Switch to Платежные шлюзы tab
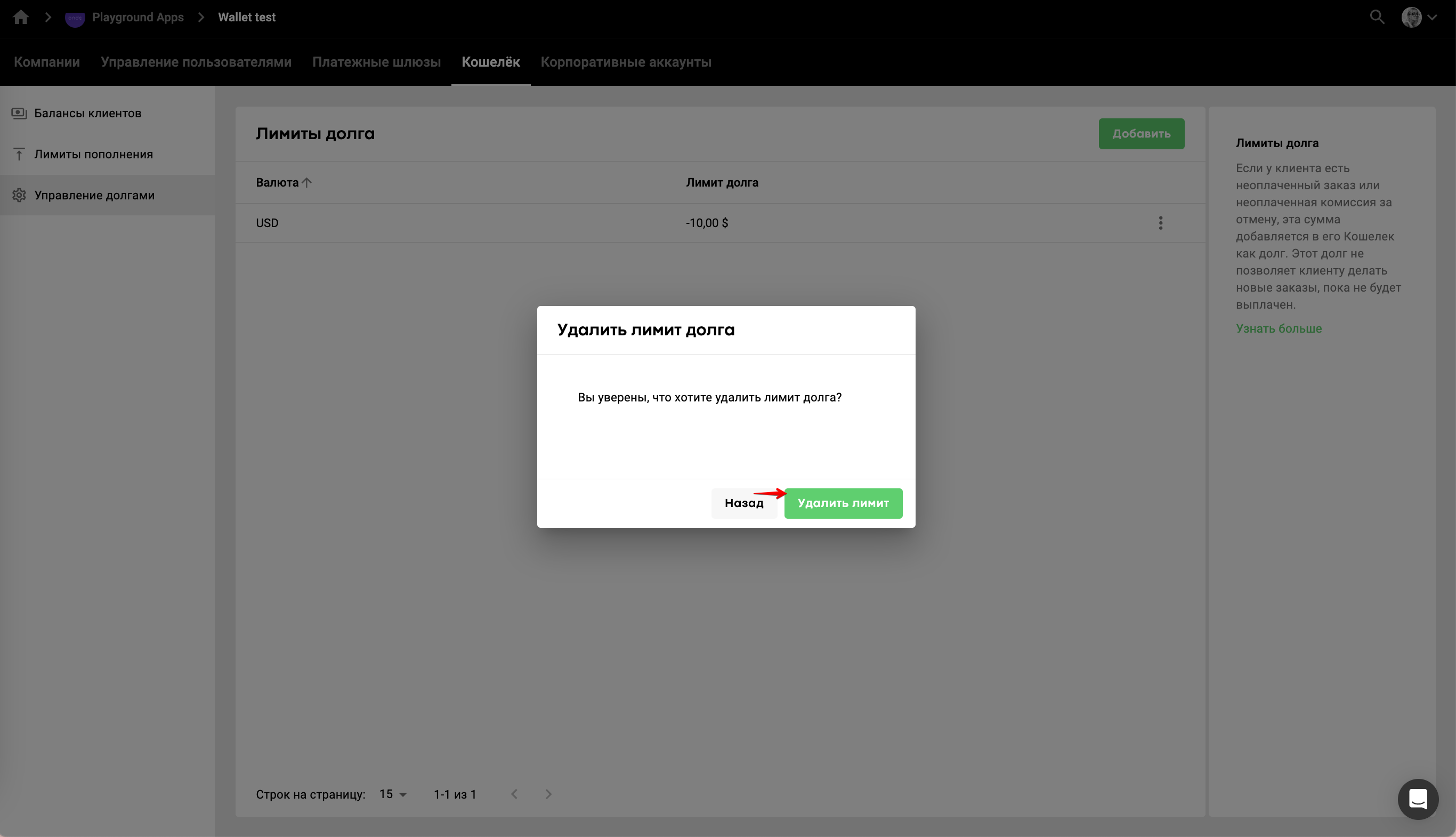Image resolution: width=1456 pixels, height=837 pixels. 376,62
